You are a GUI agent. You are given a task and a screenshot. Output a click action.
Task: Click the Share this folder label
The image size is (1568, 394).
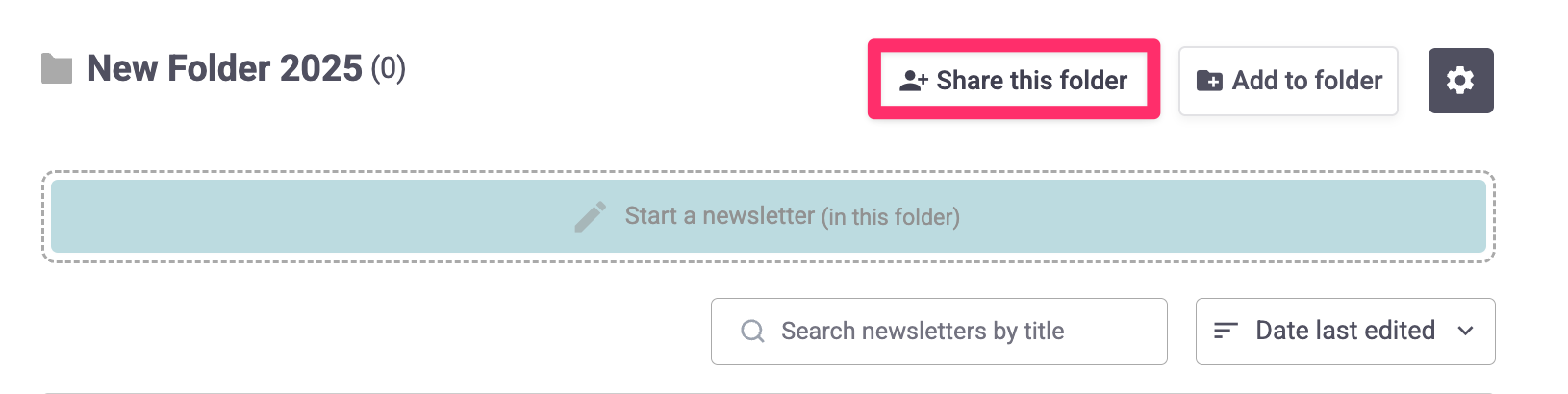click(x=1031, y=81)
